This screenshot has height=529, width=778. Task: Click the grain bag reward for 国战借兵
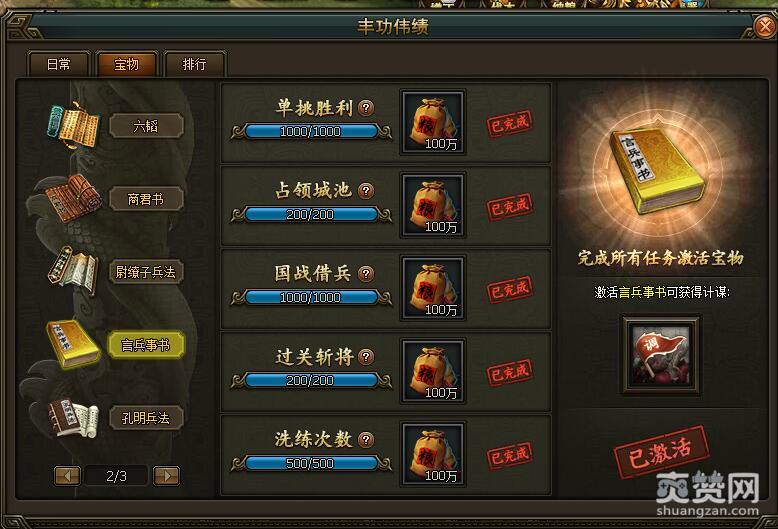coord(433,288)
